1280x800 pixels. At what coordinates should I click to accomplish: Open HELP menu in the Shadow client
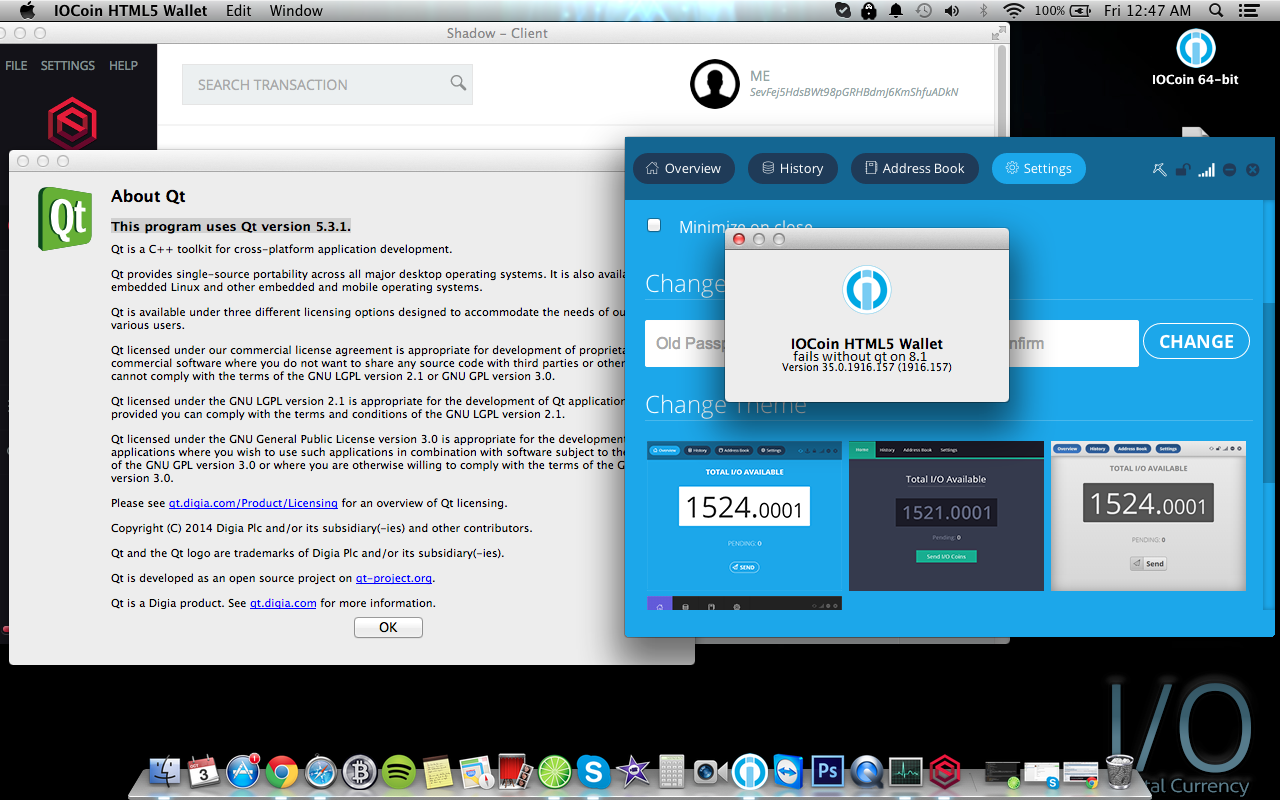[x=123, y=65]
